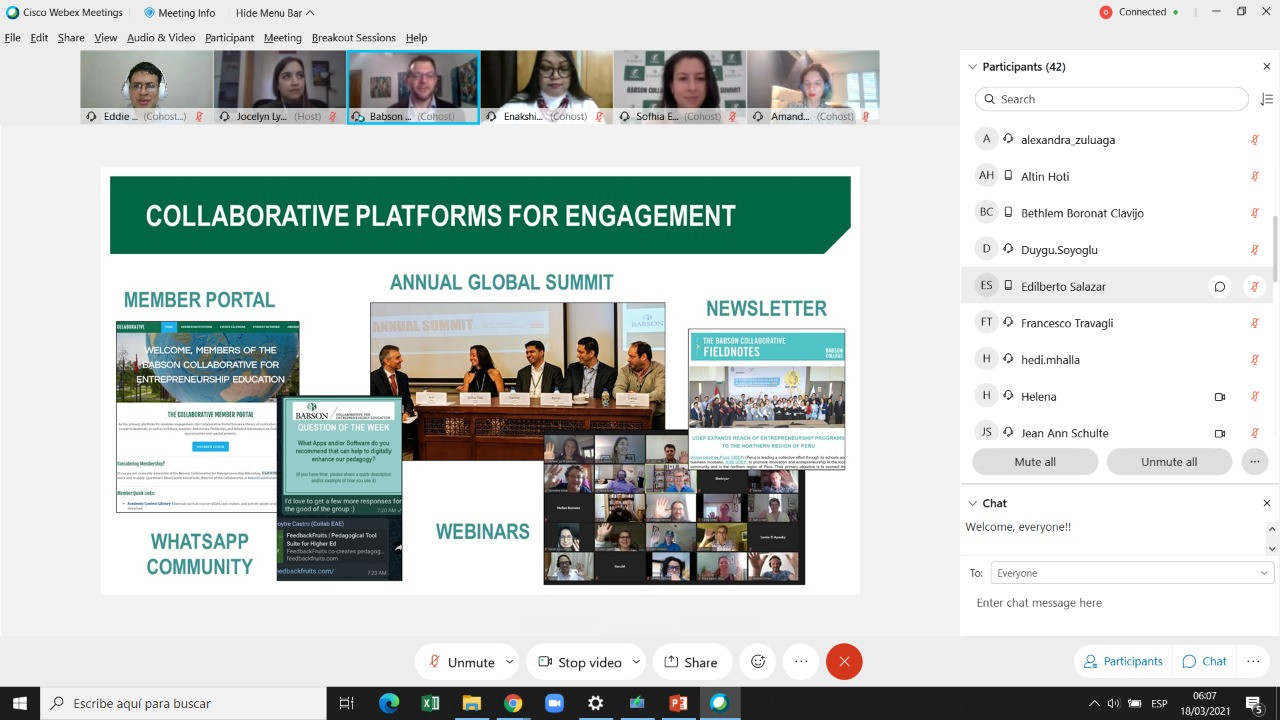Open Zoom app in taskbar
The width and height of the screenshot is (1280, 720).
point(554,703)
